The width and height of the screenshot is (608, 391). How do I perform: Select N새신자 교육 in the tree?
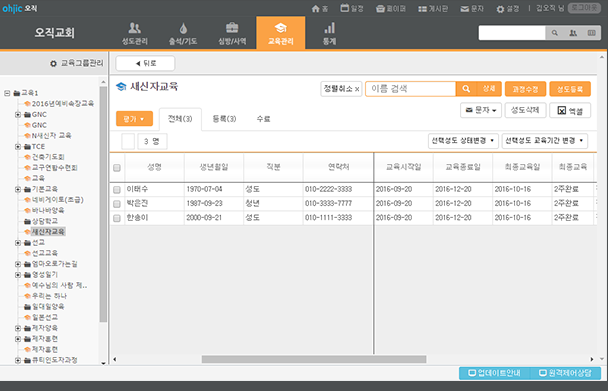pos(51,136)
